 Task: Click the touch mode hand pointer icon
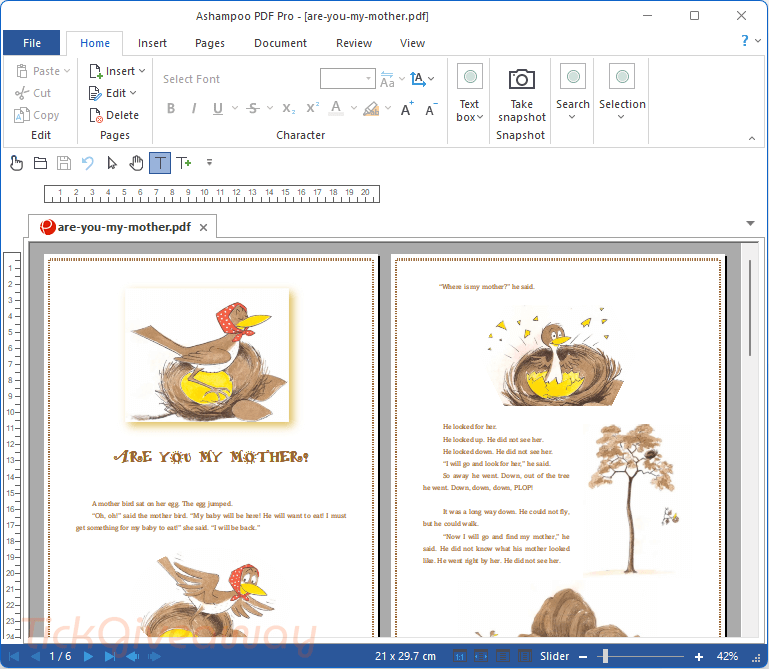point(16,163)
